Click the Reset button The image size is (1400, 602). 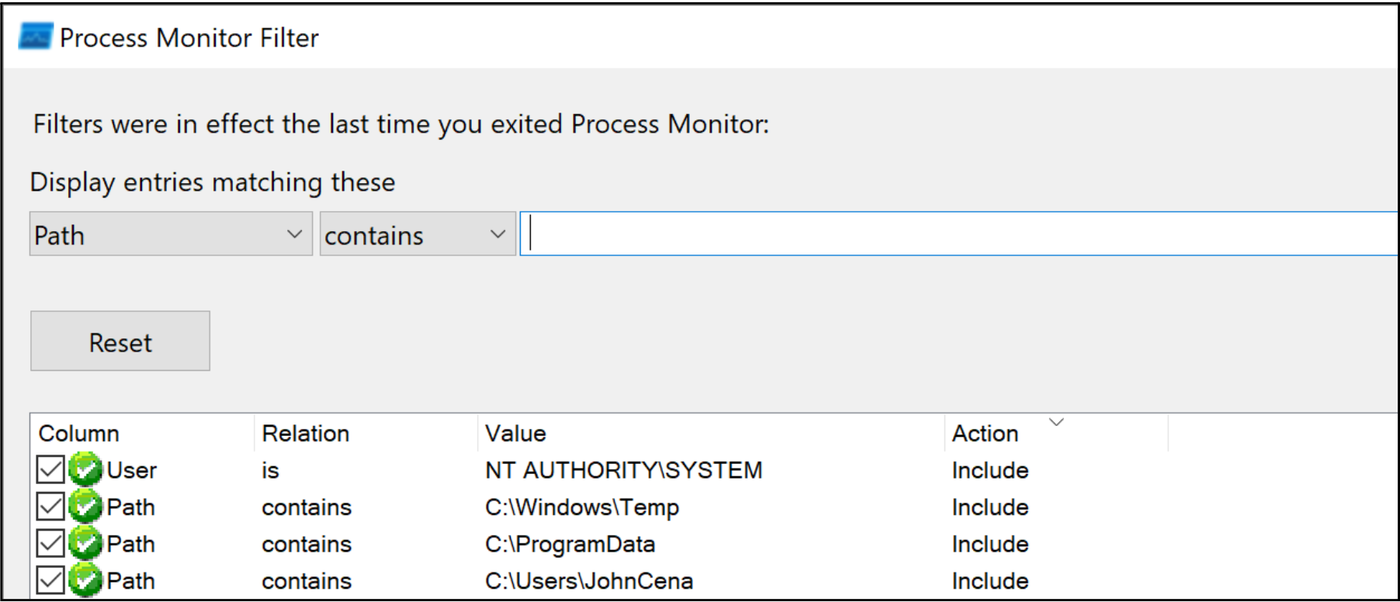(120, 341)
